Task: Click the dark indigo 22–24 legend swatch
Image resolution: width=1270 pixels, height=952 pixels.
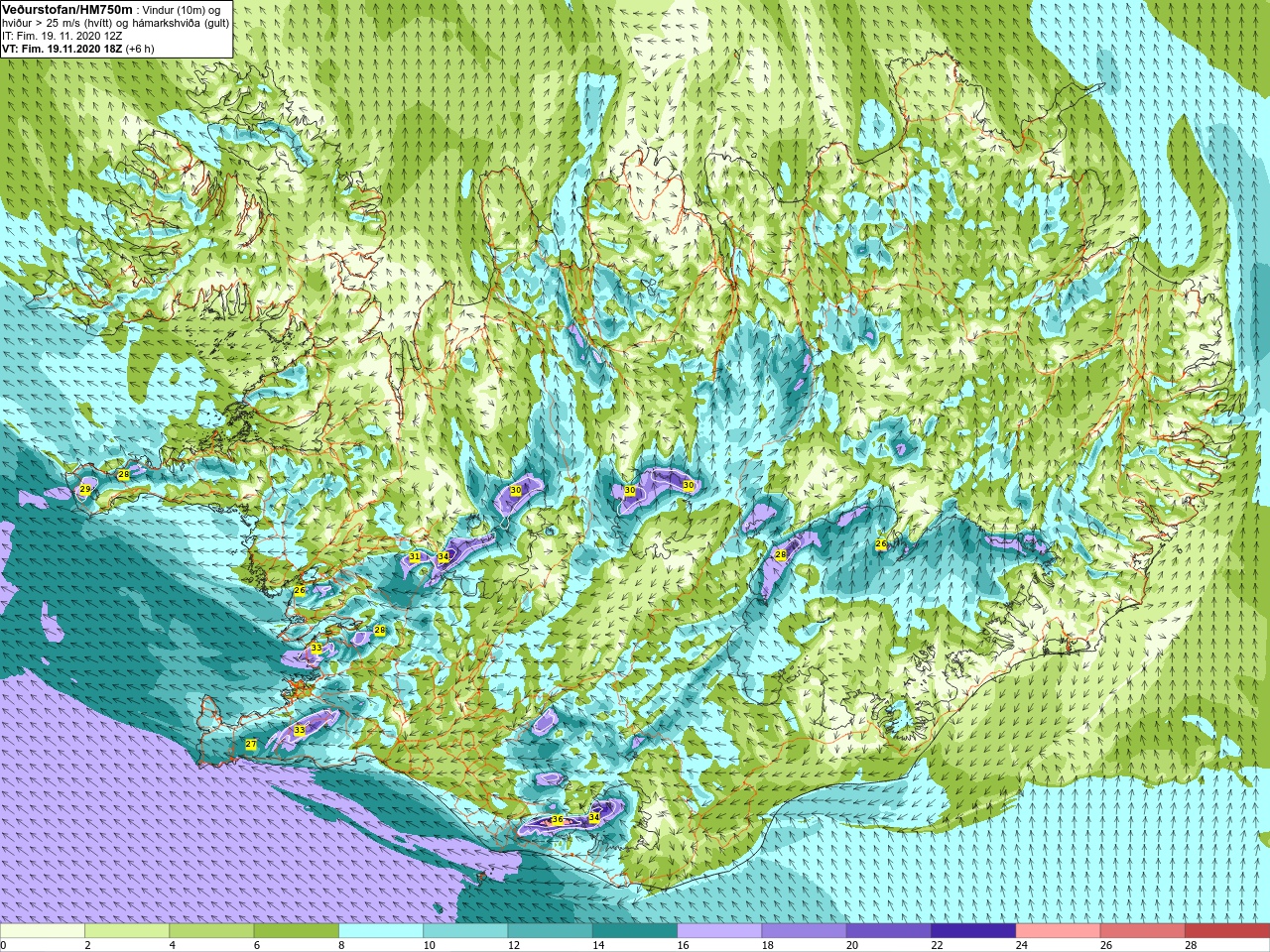Action: (973, 931)
